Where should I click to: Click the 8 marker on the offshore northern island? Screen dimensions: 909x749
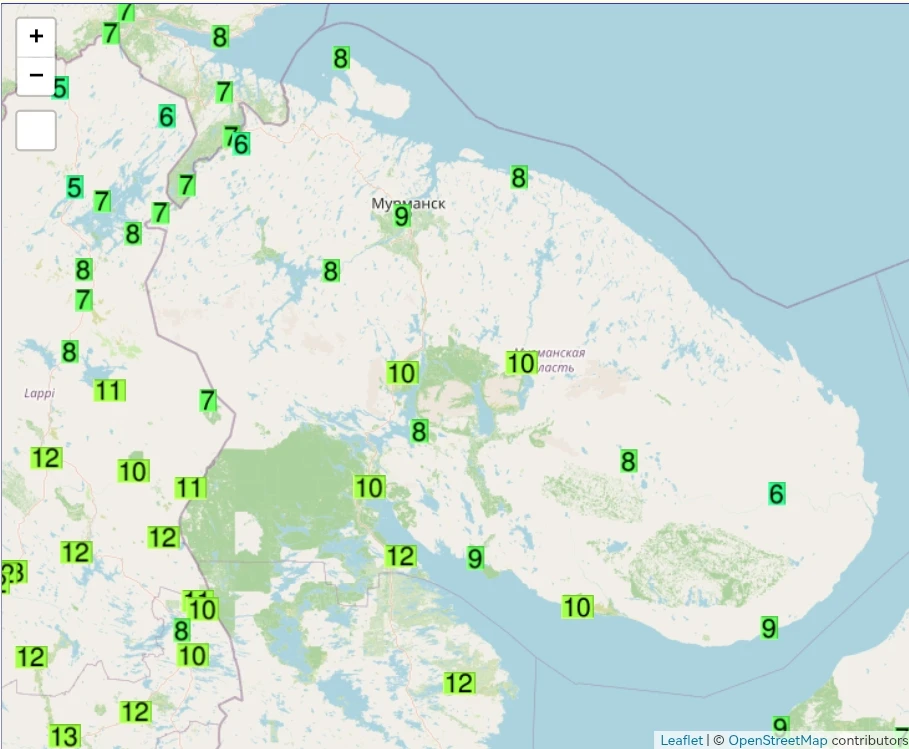[x=341, y=59]
